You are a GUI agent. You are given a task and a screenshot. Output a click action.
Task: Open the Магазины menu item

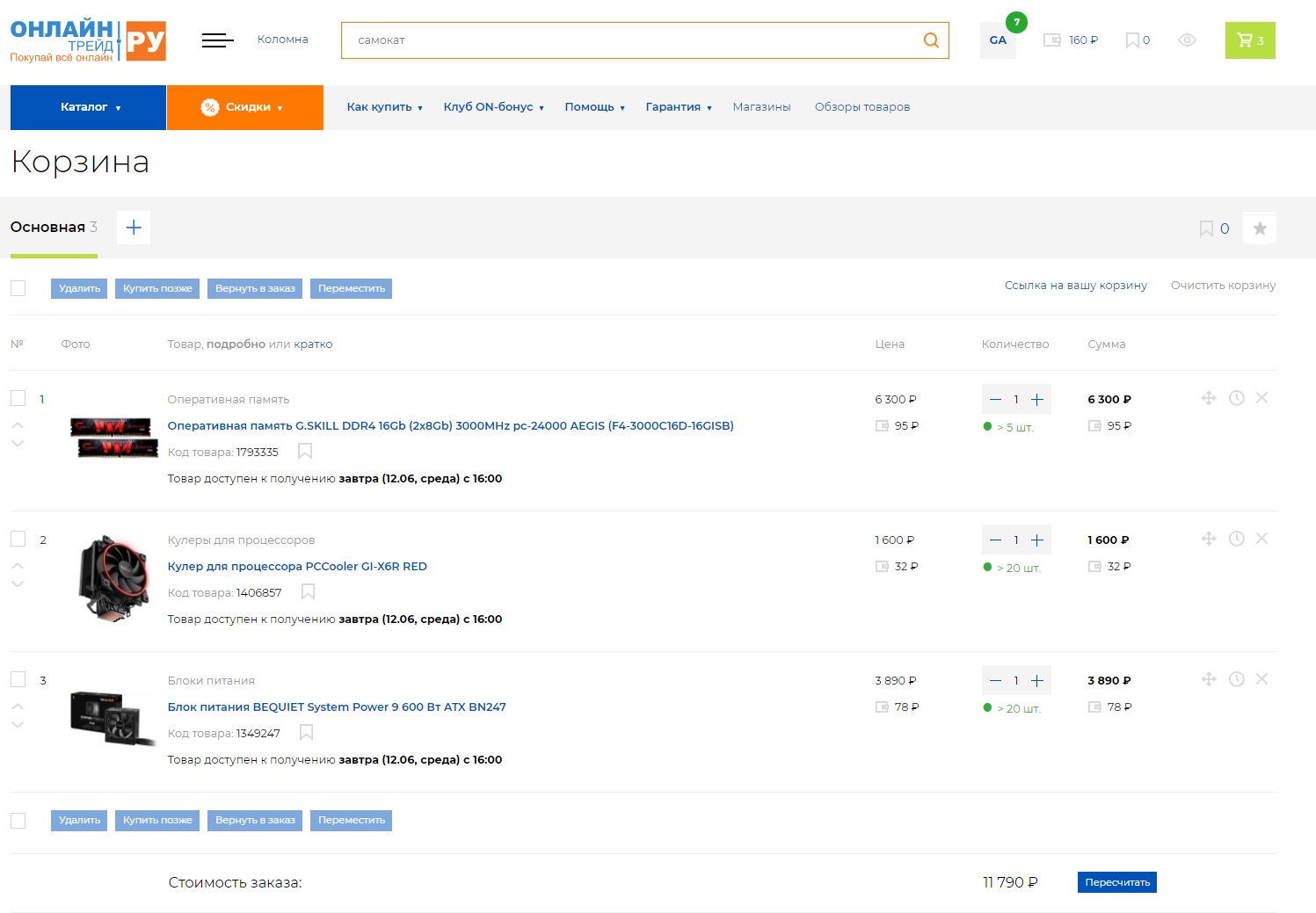[761, 107]
